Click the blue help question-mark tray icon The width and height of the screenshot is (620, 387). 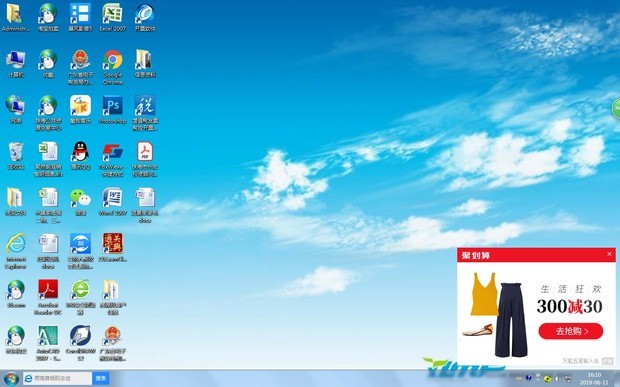[x=529, y=378]
